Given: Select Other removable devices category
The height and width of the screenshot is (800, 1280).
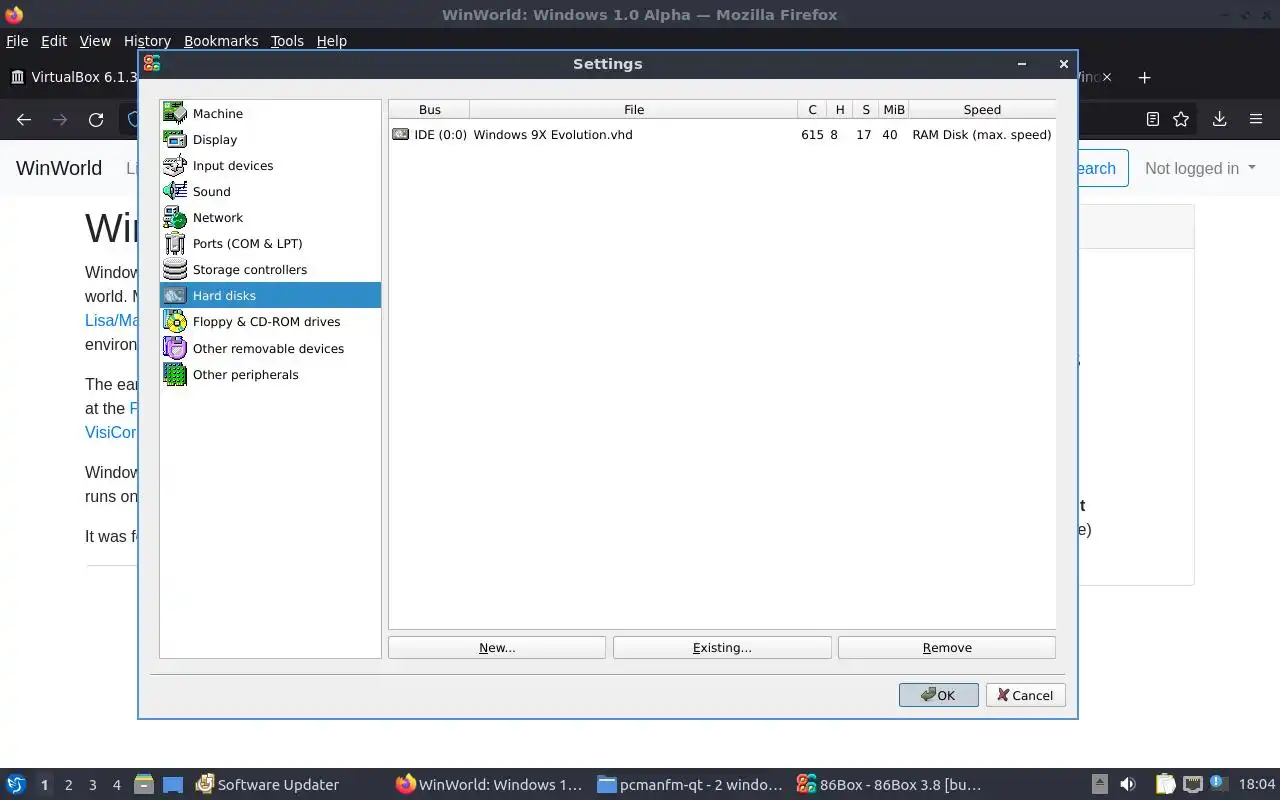Looking at the screenshot, I should pyautogui.click(x=270, y=348).
